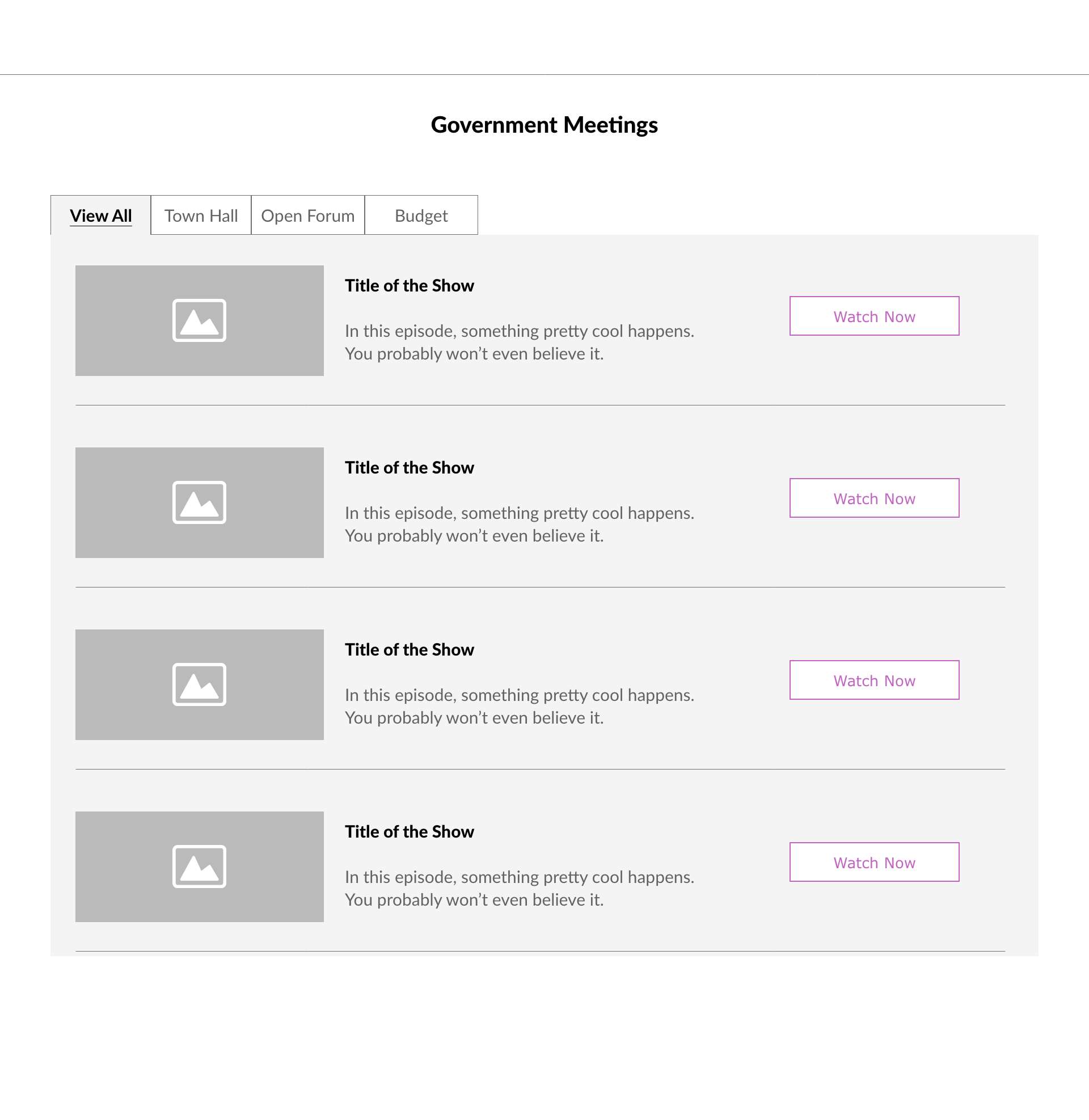Click Watch Now on the fourth show
This screenshot has width=1089, height=1120.
[x=874, y=861]
